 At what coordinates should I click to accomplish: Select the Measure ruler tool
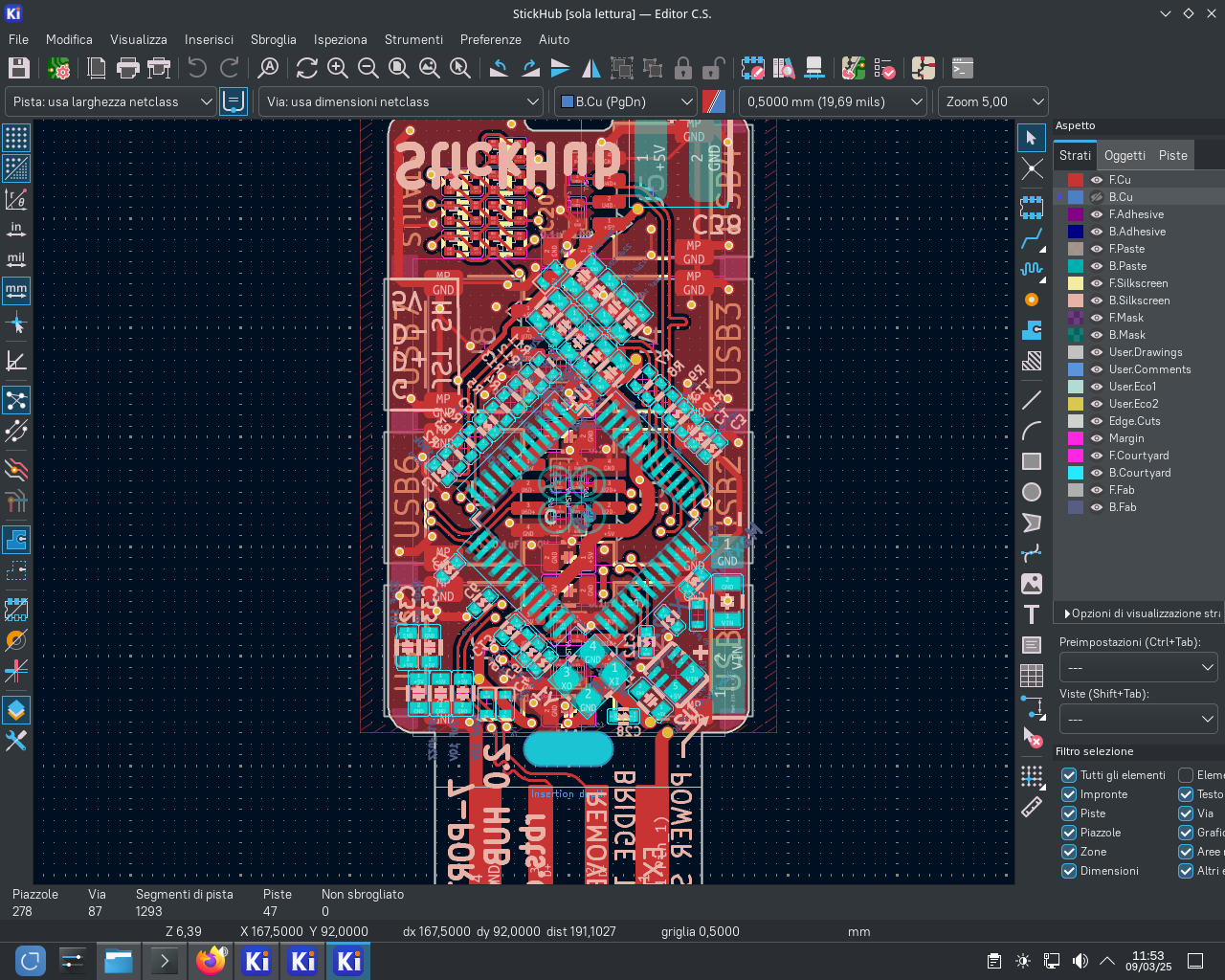[1032, 808]
